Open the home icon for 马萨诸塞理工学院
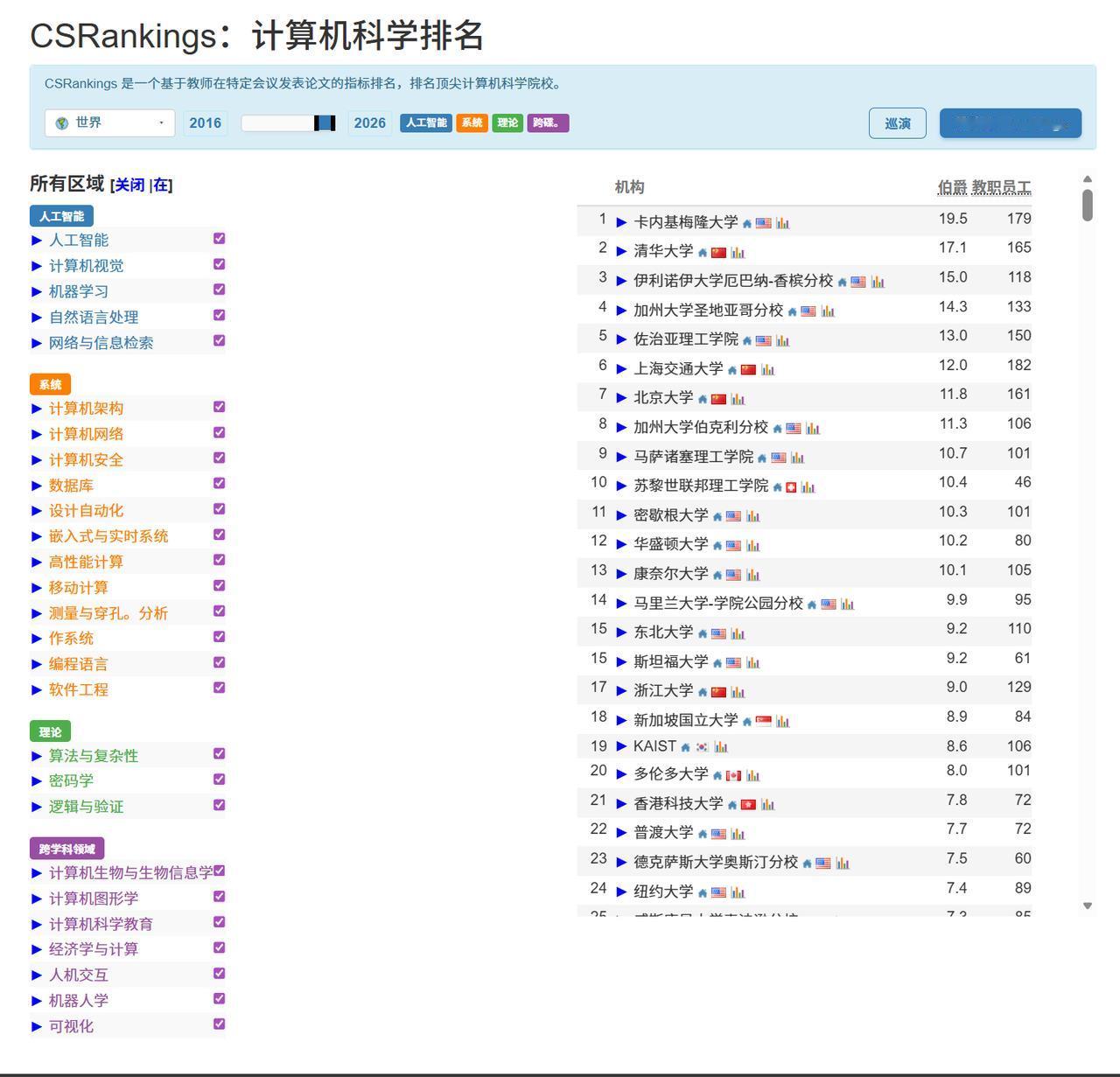This screenshot has width=1120, height=1077. click(762, 458)
